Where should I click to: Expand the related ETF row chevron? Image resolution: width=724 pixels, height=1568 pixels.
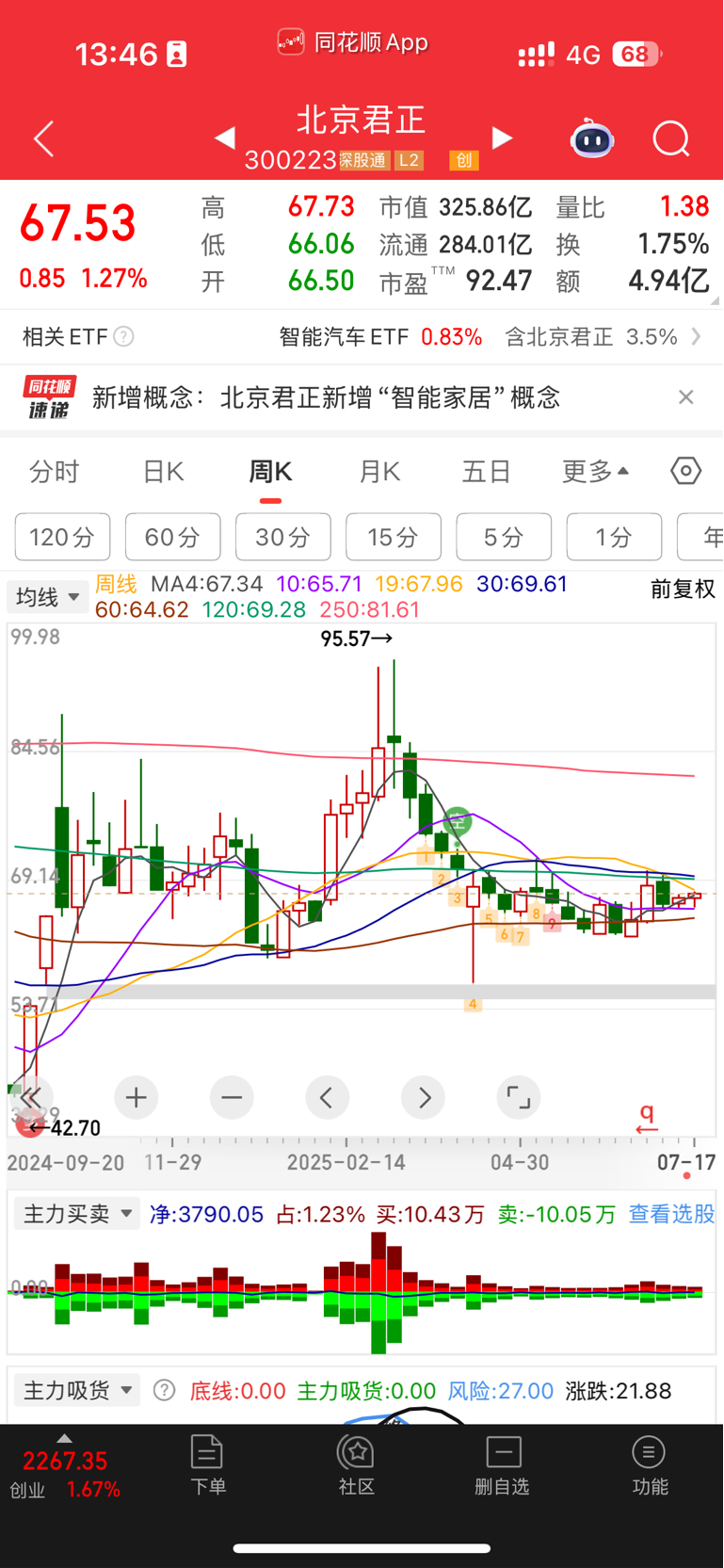696,336
